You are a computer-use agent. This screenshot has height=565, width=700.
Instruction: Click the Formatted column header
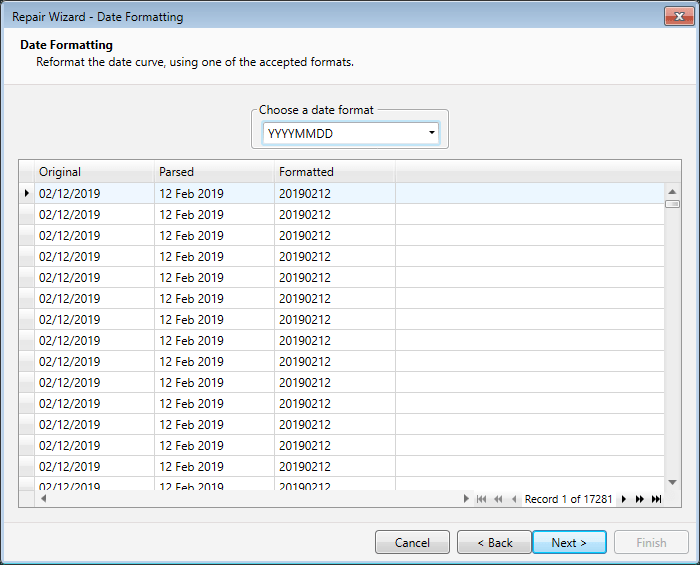click(x=335, y=172)
